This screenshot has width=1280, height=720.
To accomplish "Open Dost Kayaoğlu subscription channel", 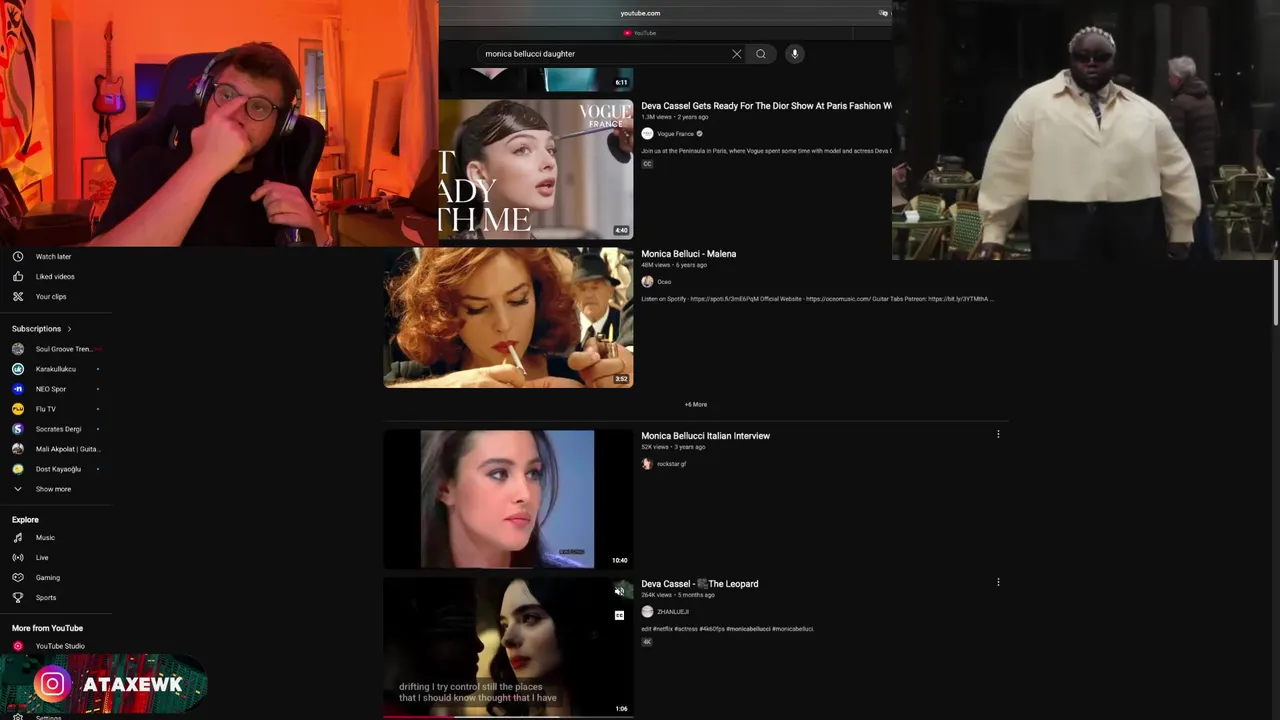I will click(56, 469).
